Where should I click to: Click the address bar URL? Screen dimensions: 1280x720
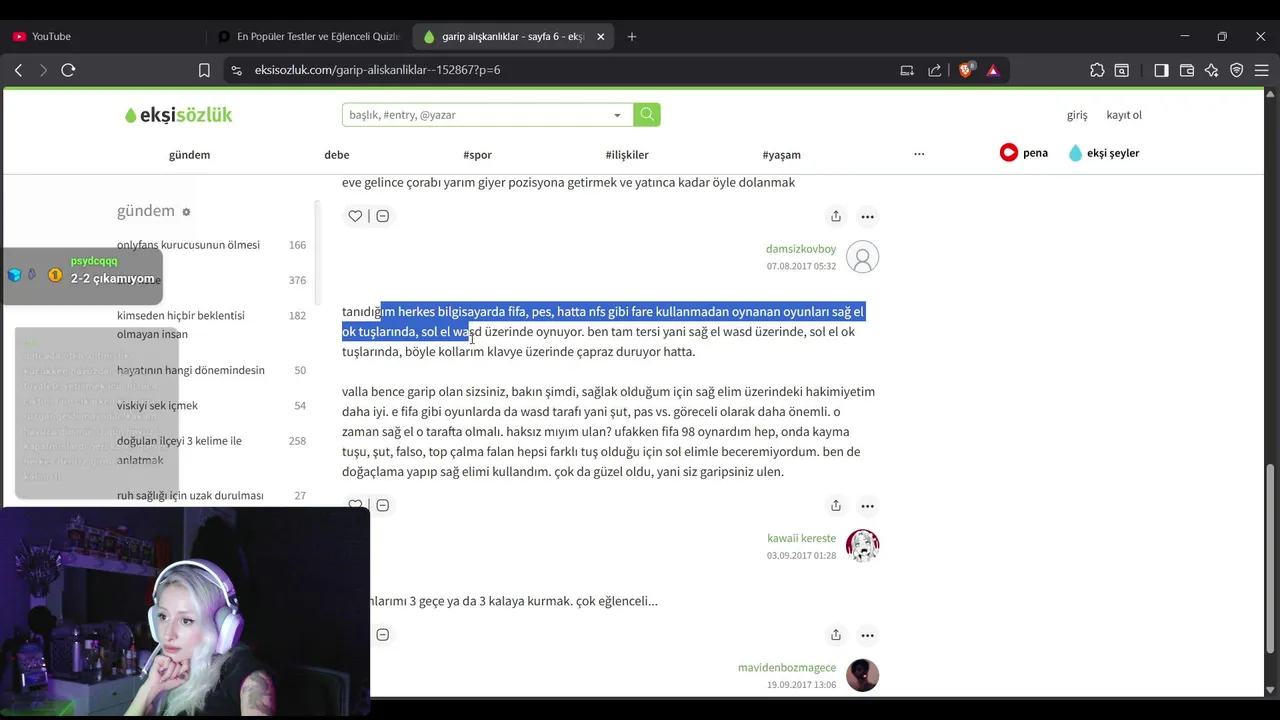[377, 70]
